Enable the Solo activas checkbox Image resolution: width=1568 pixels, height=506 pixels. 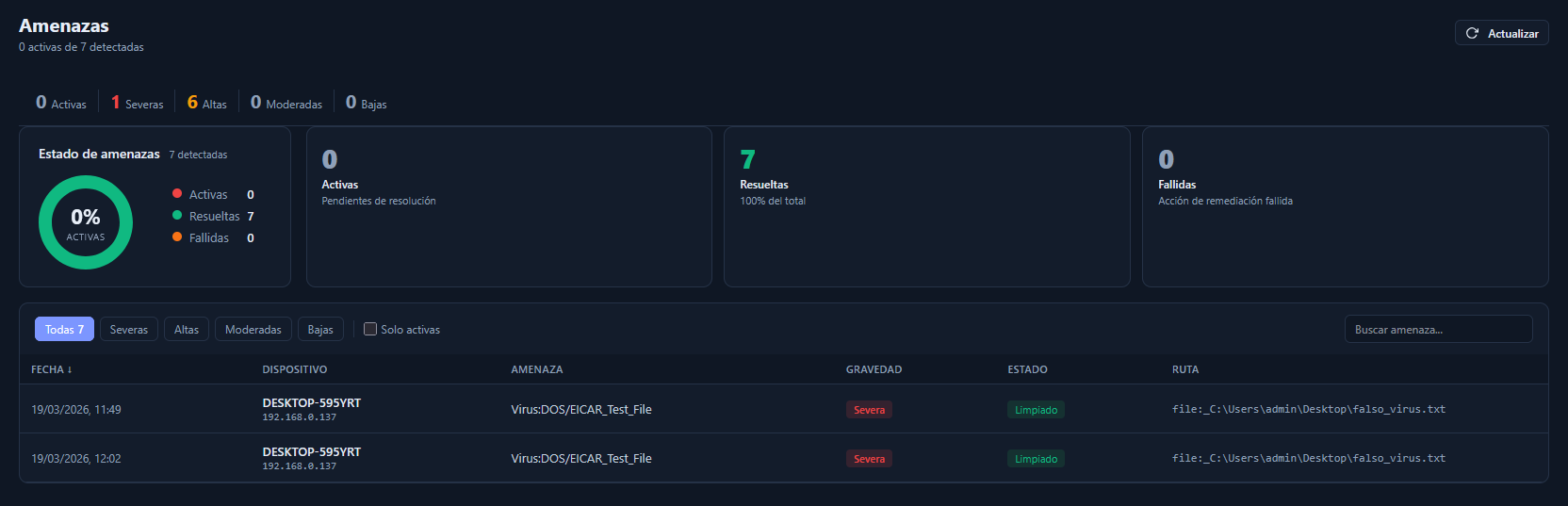[x=370, y=329]
